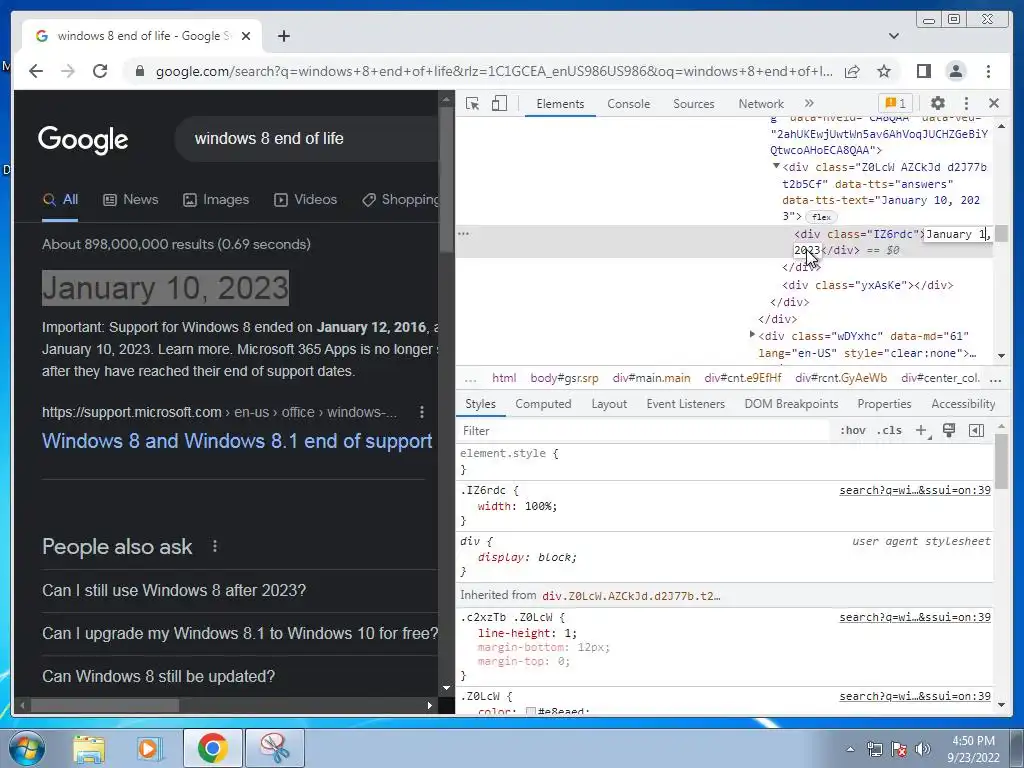
Task: Toggle Chrome side panel icon
Action: point(923,71)
